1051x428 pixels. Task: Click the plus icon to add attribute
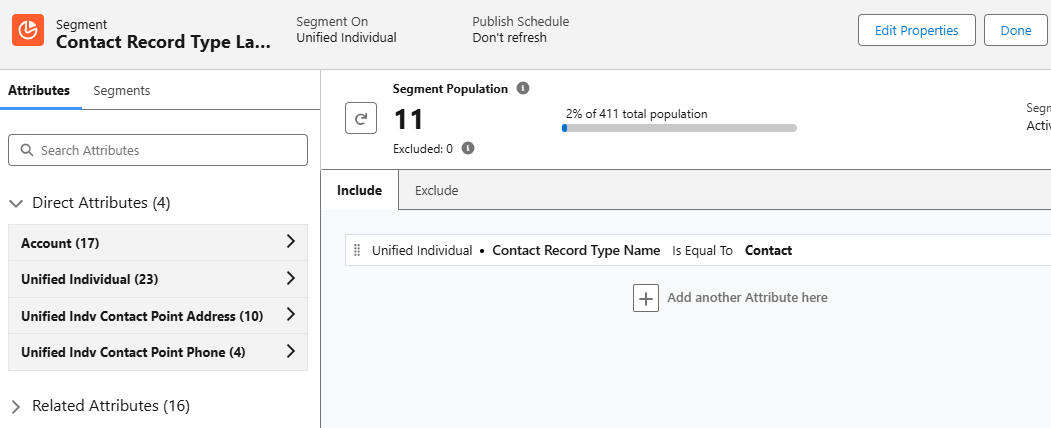pyautogui.click(x=646, y=298)
